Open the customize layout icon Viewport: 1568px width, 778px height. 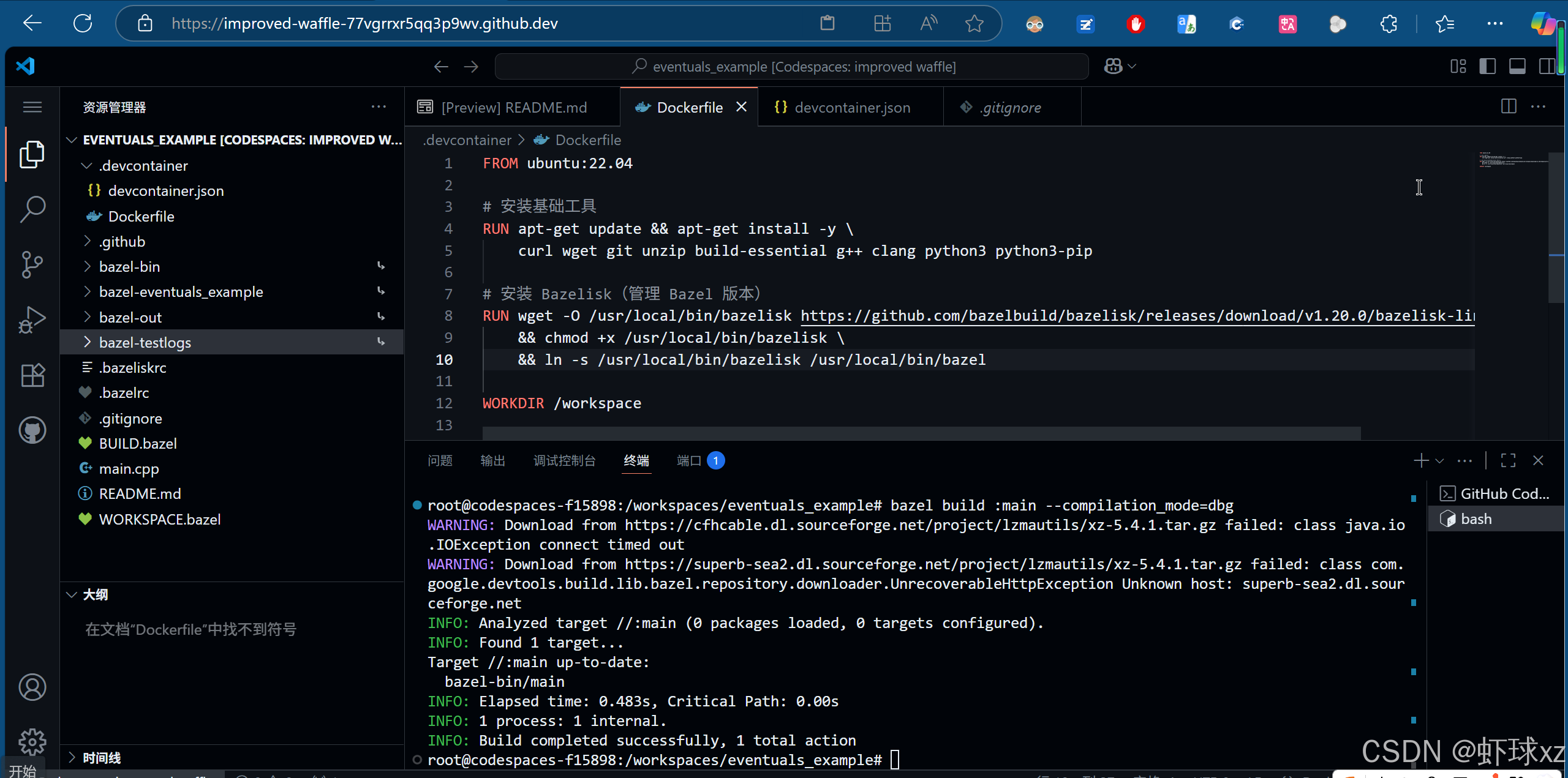[1458, 66]
